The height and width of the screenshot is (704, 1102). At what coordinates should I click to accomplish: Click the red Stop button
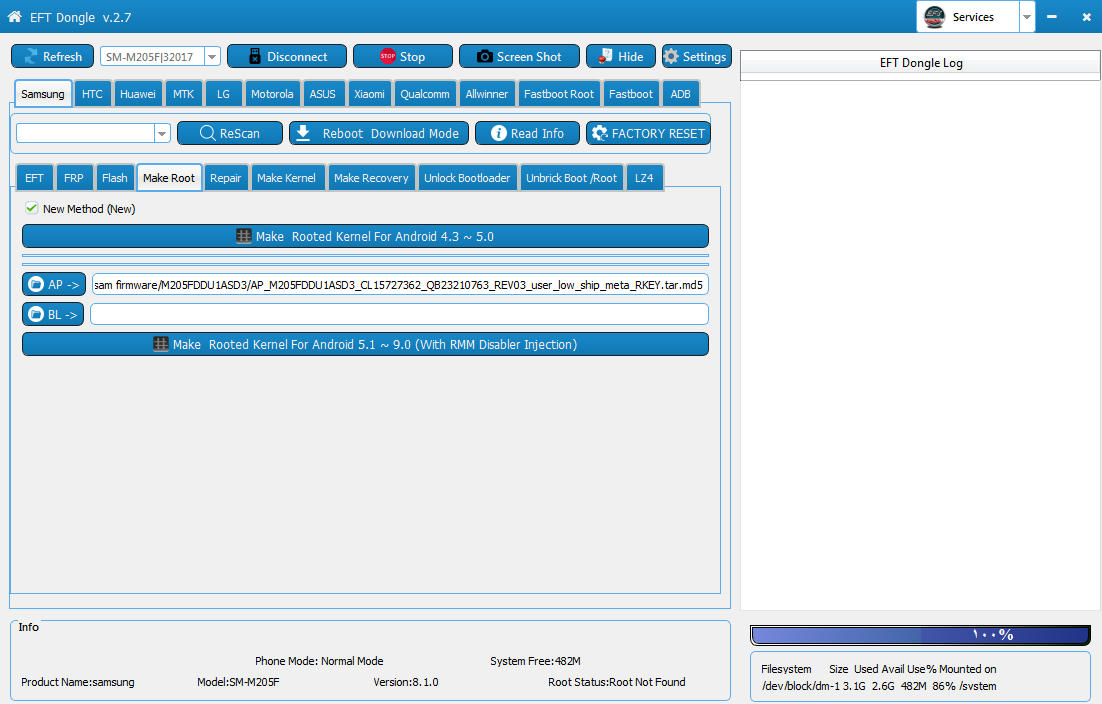coord(403,56)
